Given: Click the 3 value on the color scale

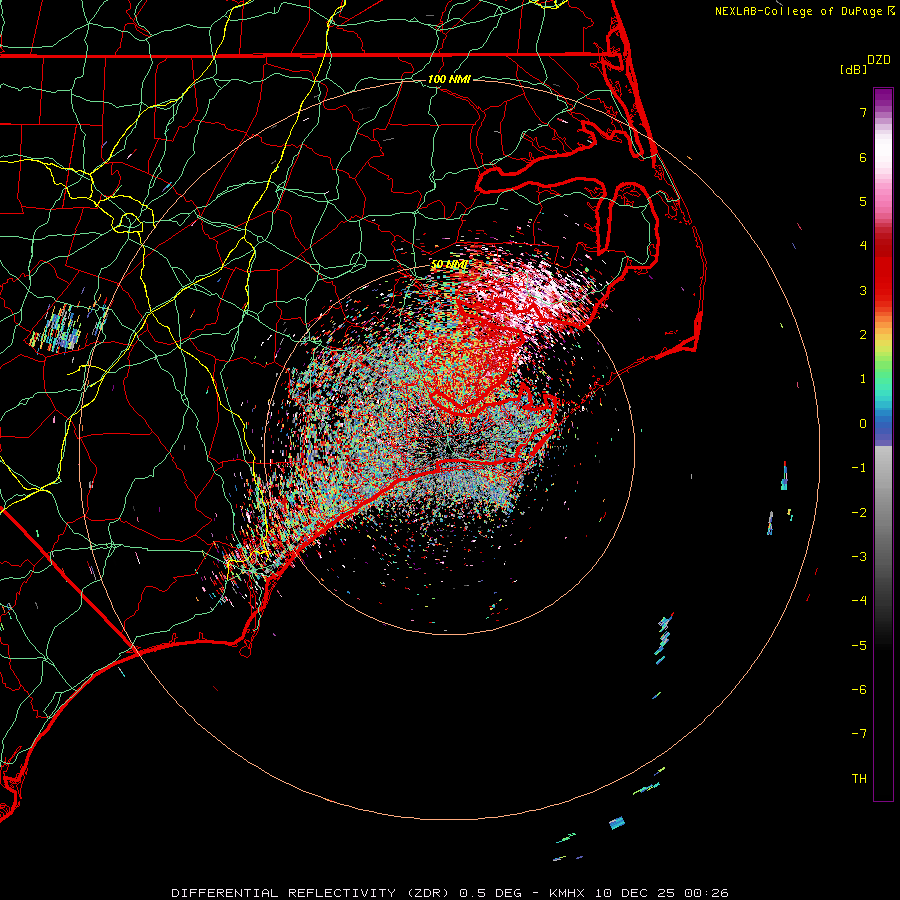Looking at the screenshot, I should (x=863, y=290).
